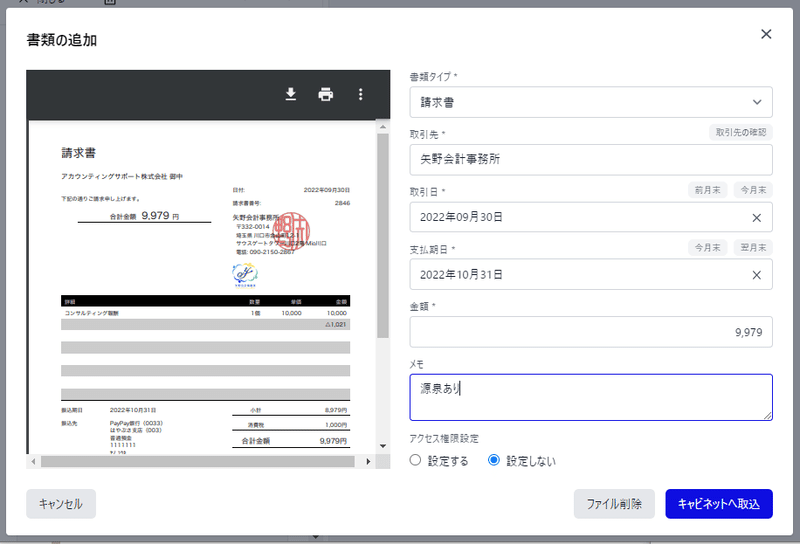Download the invoice PDF from preview toolbar
This screenshot has width=800, height=544.
pyautogui.click(x=291, y=94)
